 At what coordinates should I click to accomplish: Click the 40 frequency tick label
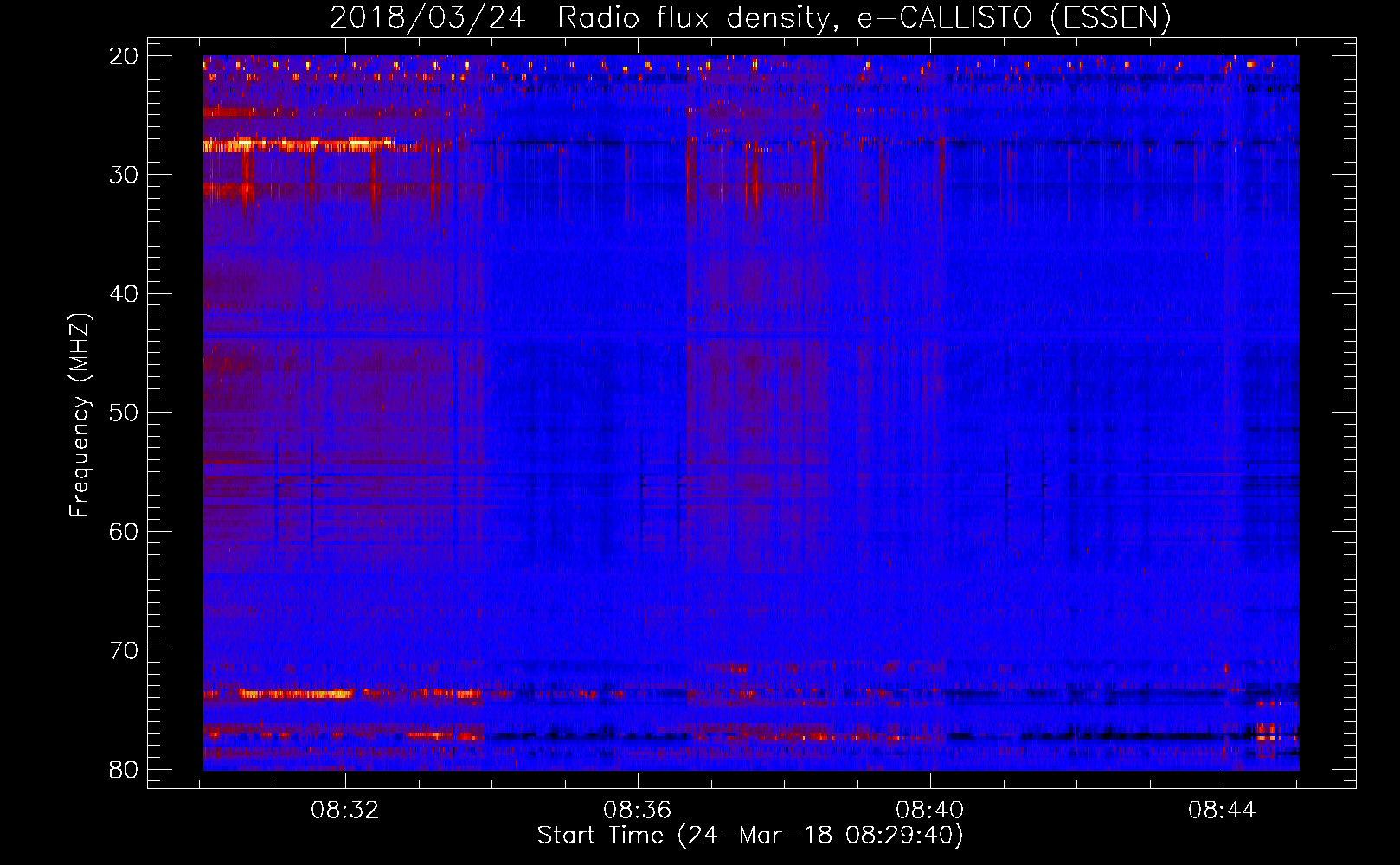click(125, 294)
